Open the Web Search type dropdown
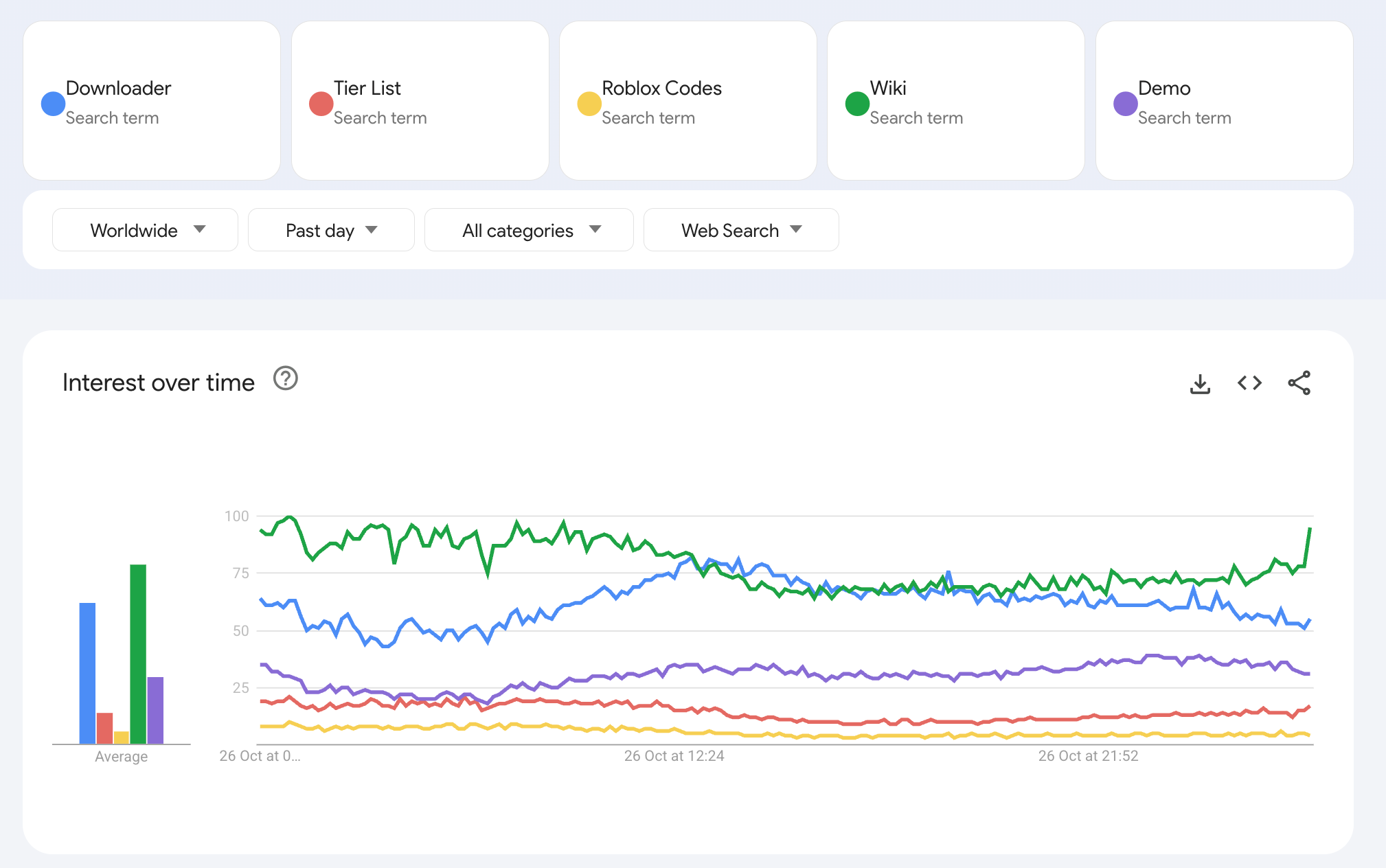The width and height of the screenshot is (1386, 868). [x=741, y=230]
